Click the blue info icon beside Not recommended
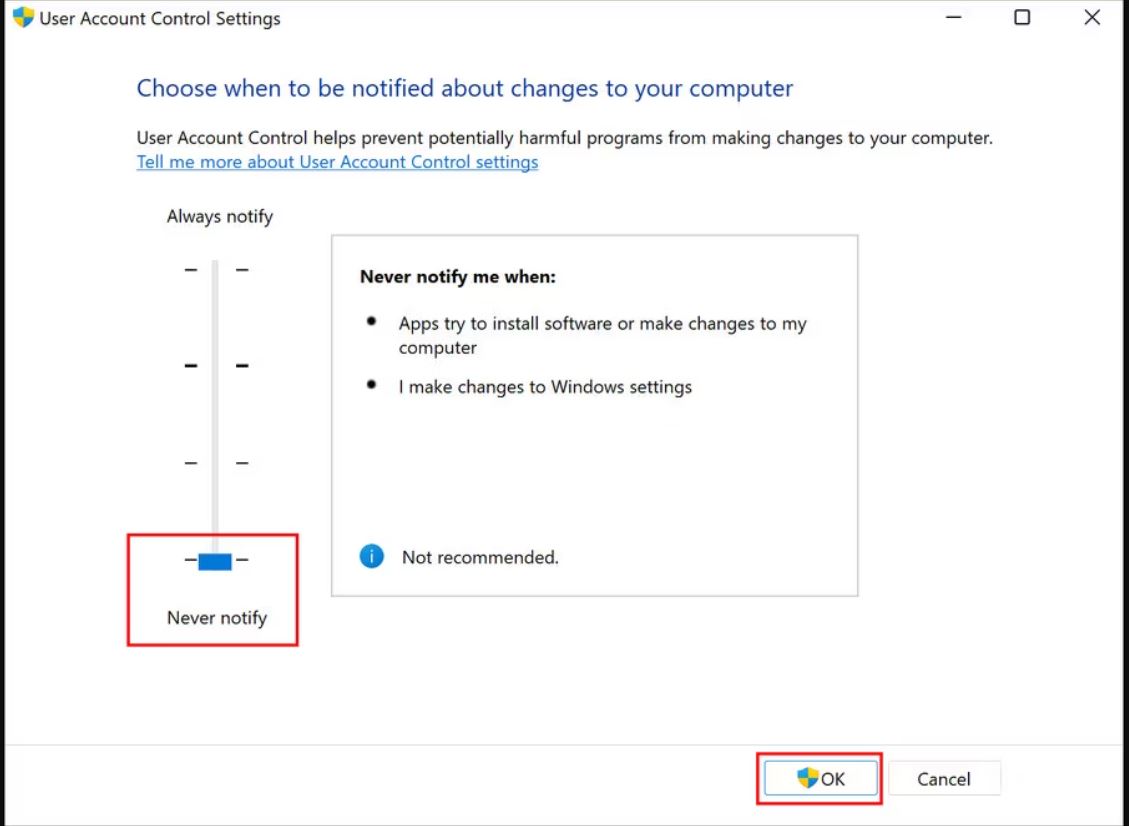Screen dimensions: 1129x826 372,557
